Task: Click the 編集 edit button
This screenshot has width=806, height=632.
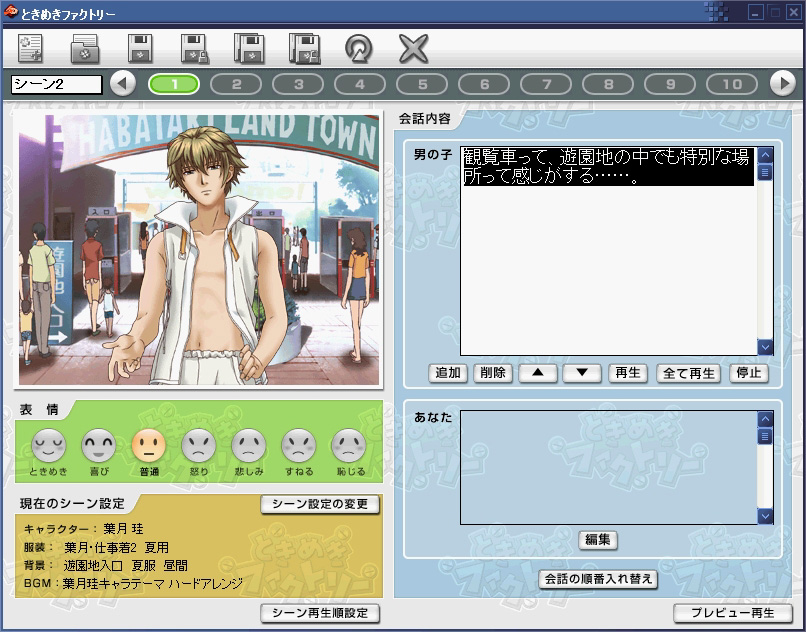Action: (597, 540)
